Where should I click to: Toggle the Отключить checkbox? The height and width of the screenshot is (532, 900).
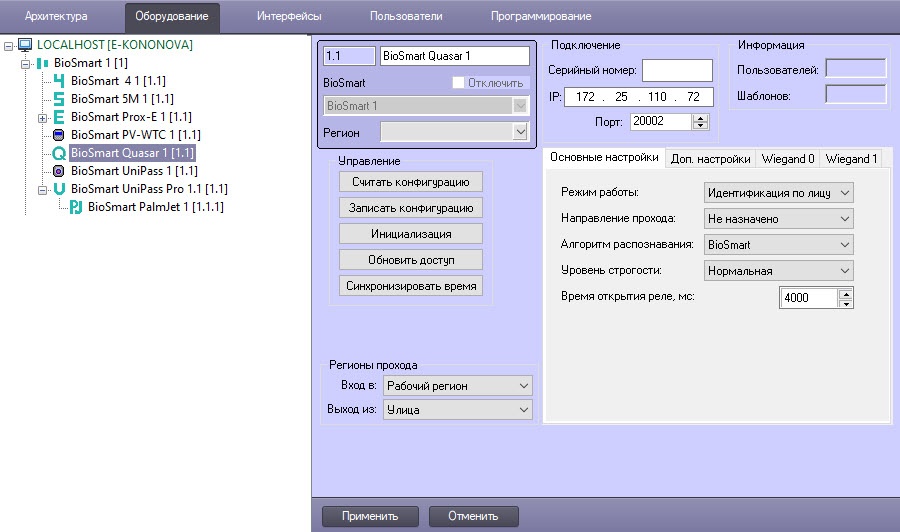(x=459, y=83)
